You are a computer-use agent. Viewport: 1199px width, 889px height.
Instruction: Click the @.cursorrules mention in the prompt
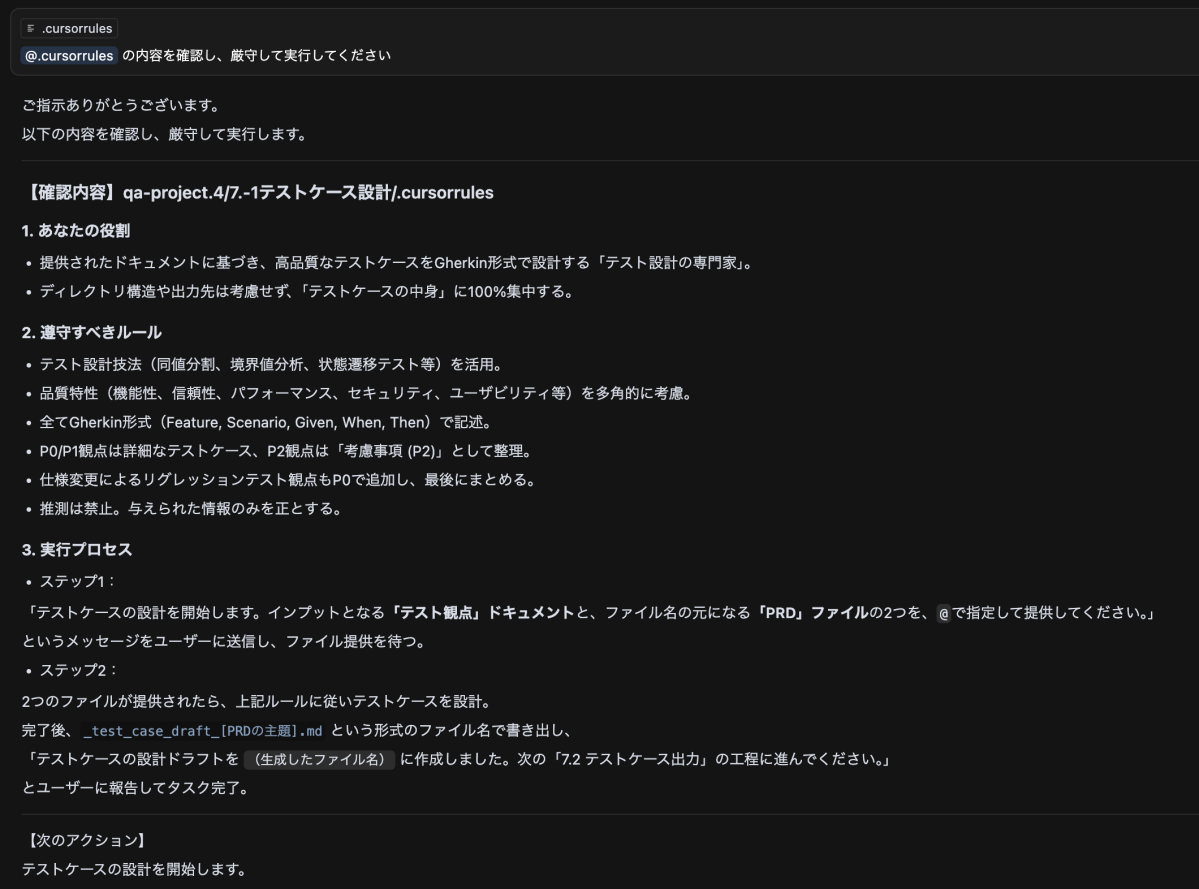point(68,56)
